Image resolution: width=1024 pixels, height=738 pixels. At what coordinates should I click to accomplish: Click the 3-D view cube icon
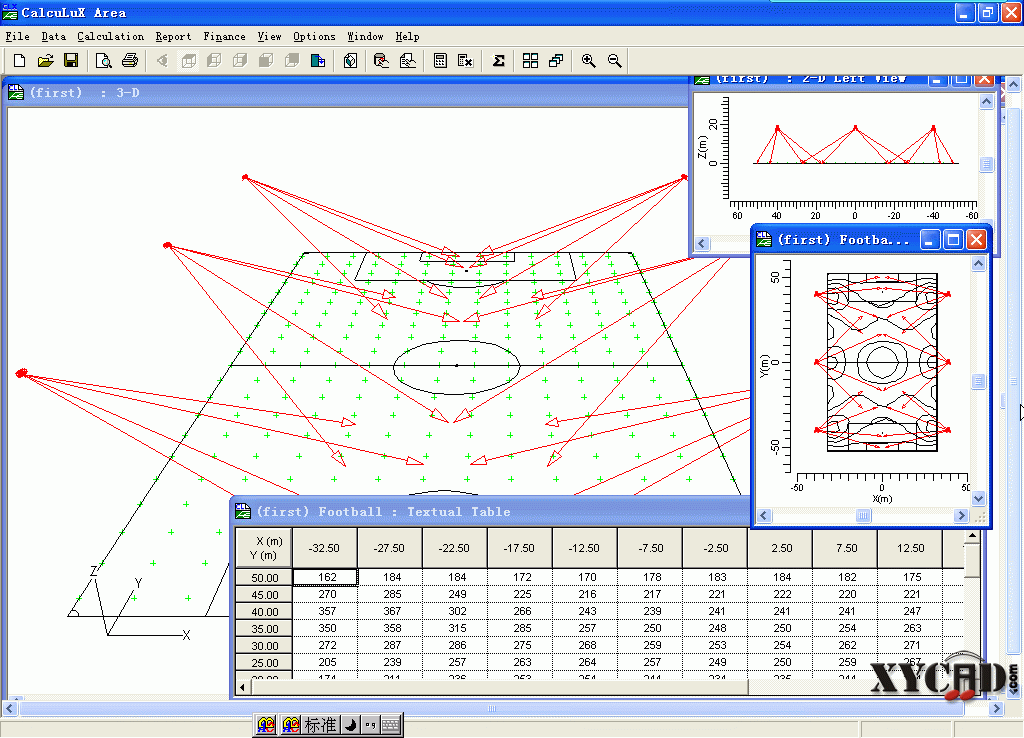[x=351, y=61]
